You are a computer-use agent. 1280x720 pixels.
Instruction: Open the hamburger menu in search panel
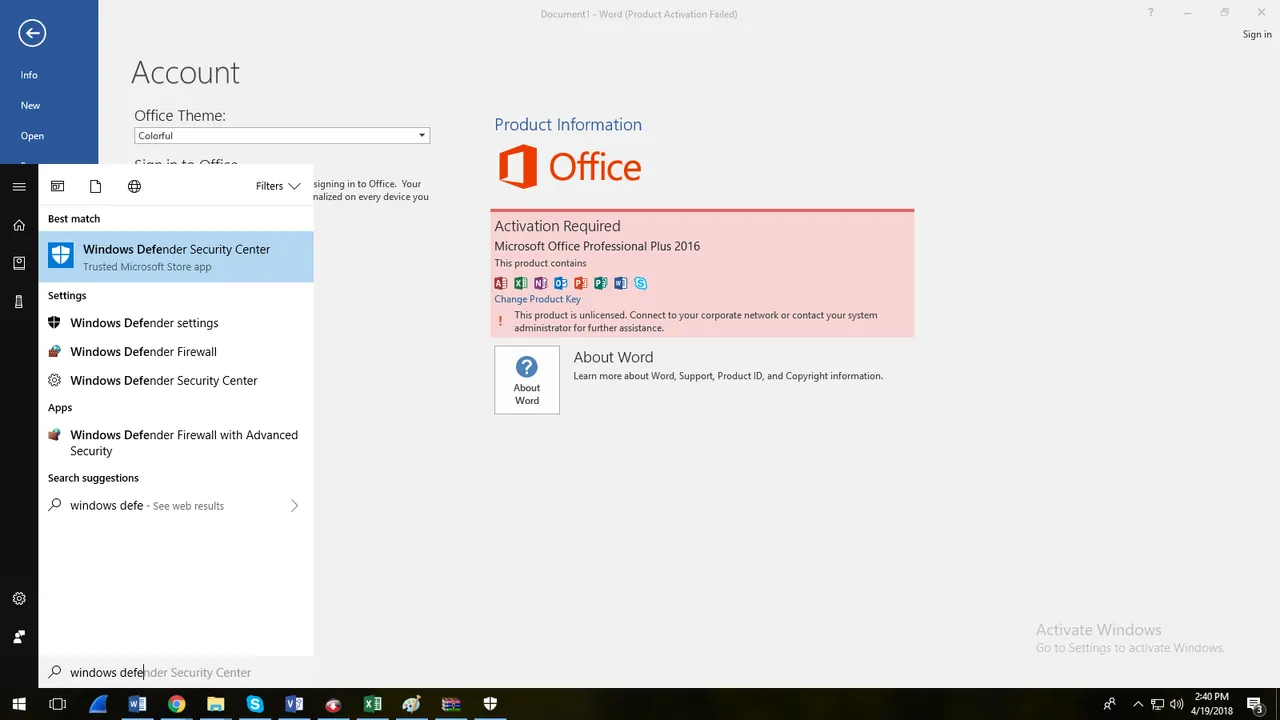pos(19,187)
